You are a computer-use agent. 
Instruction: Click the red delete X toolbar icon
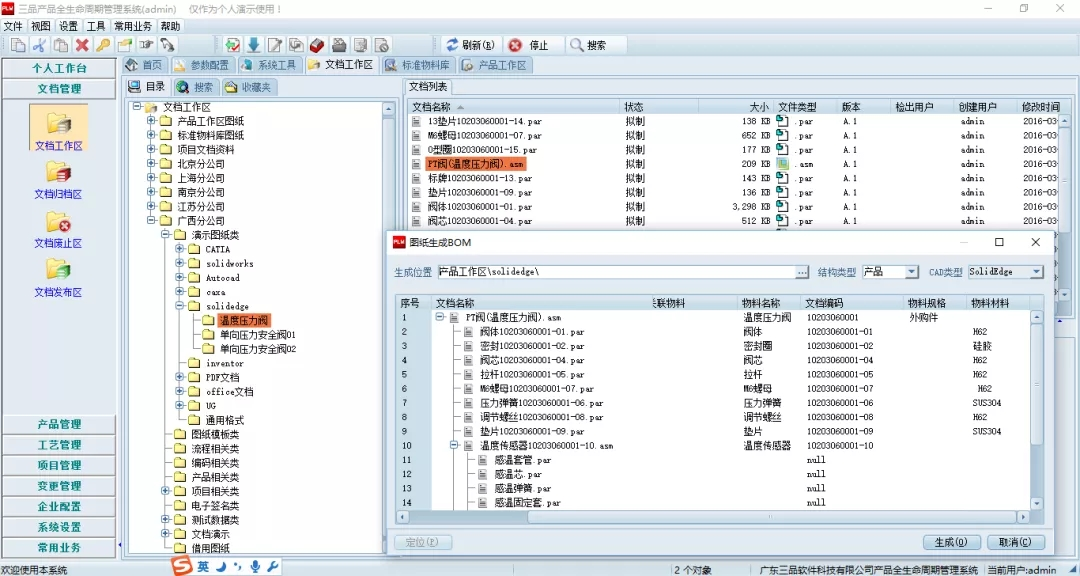[82, 45]
